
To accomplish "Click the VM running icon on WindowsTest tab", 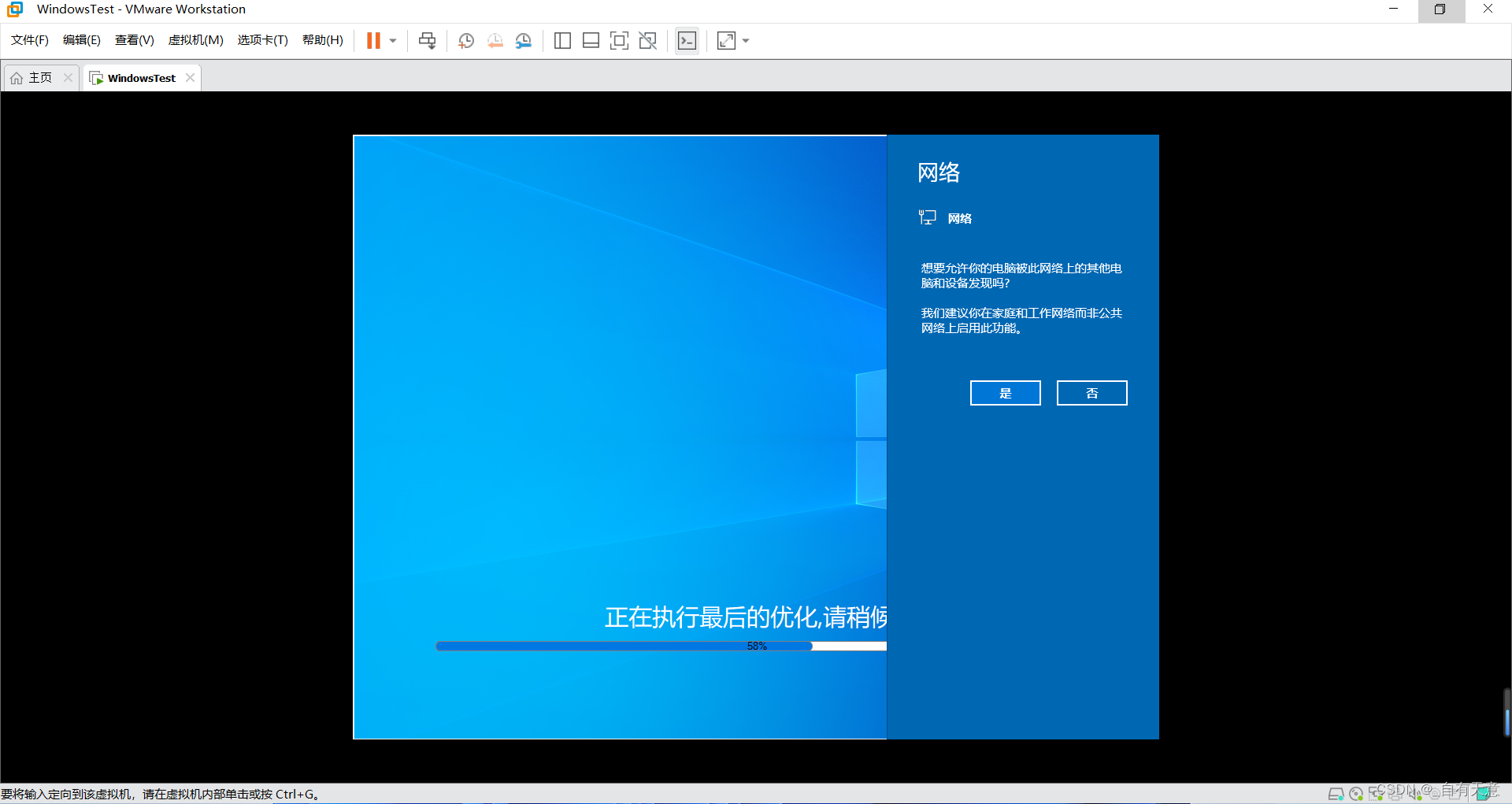I will 96,78.
